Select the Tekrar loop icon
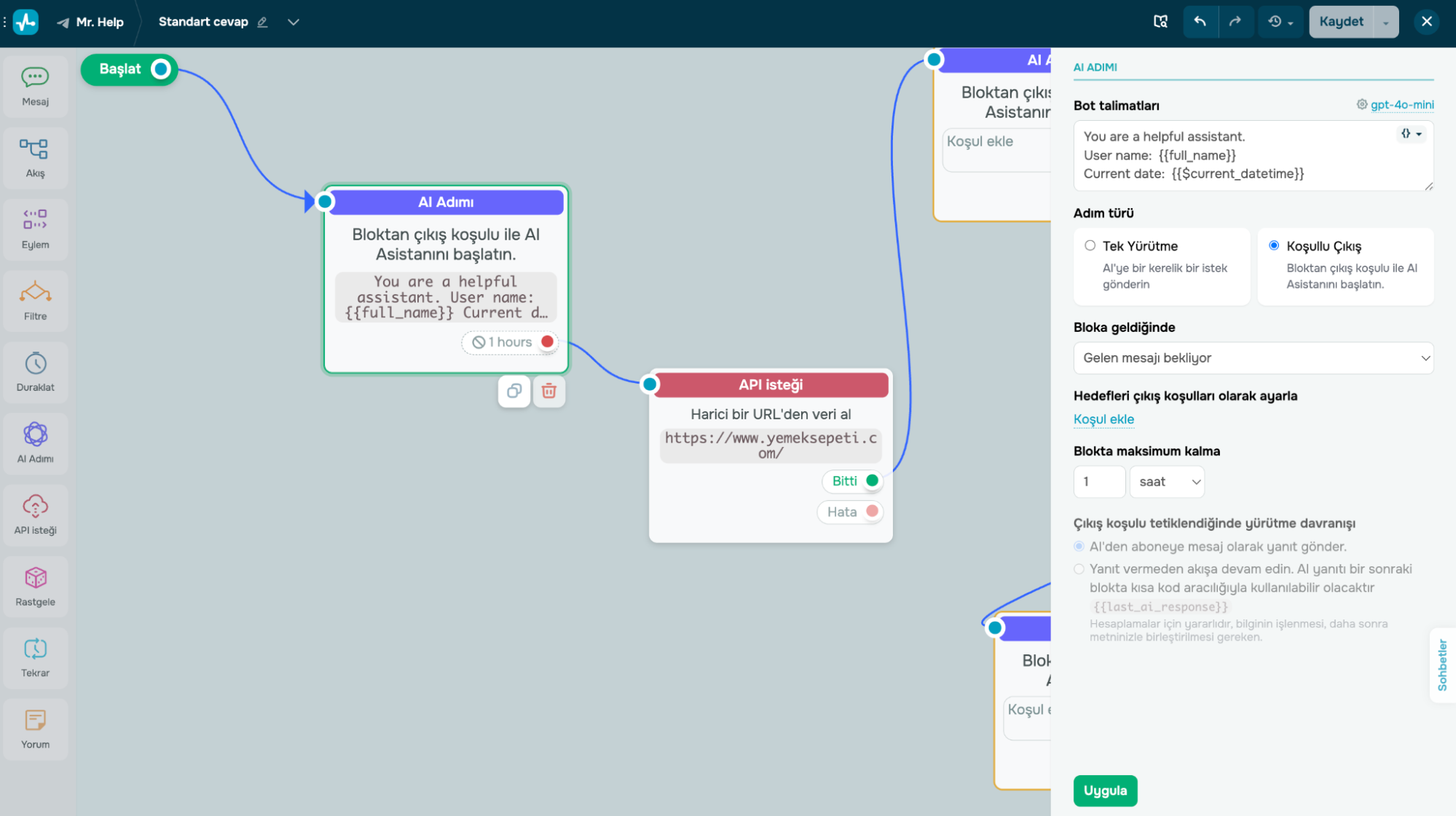 [35, 649]
